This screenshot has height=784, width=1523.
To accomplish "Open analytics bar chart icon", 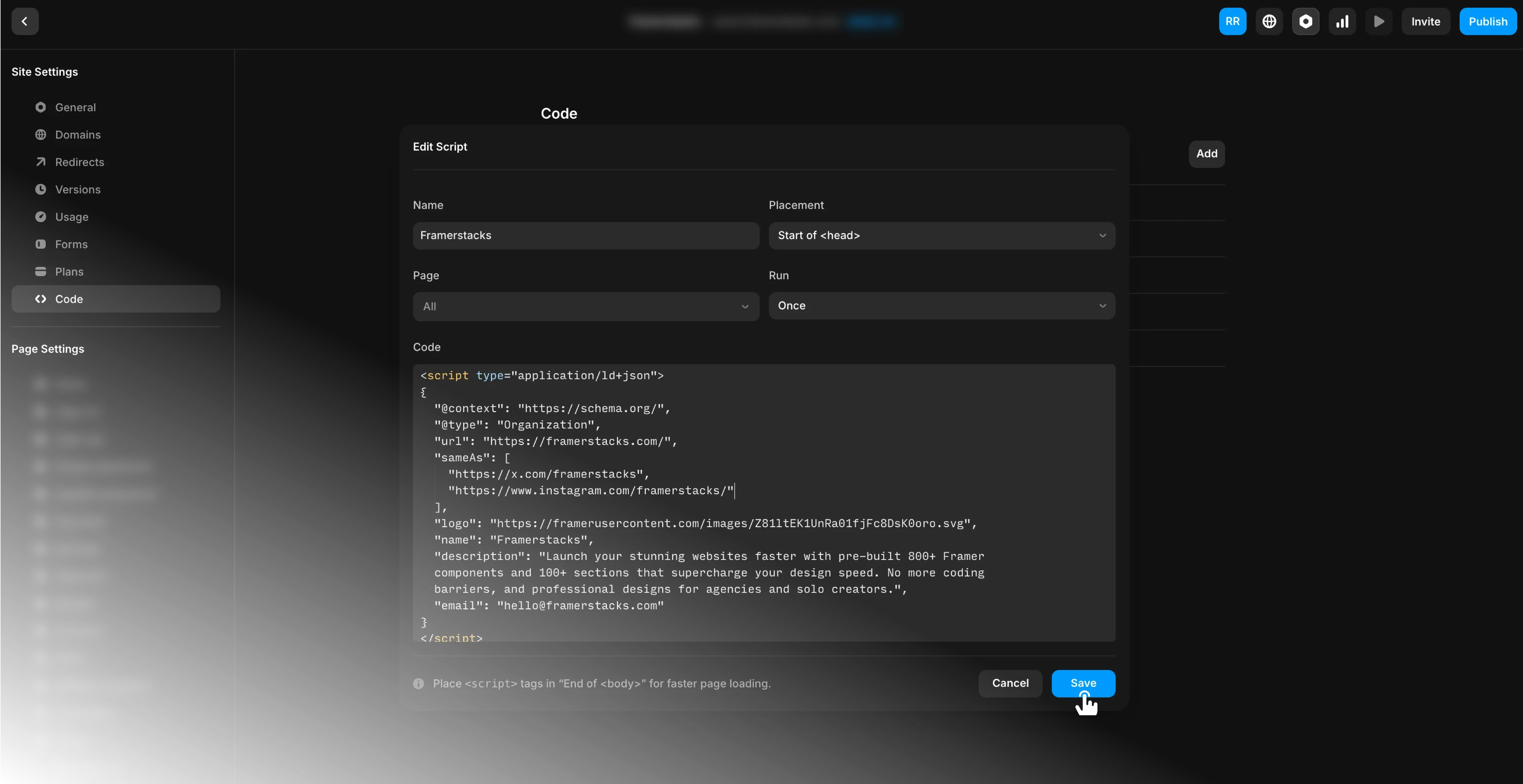I will point(1343,21).
